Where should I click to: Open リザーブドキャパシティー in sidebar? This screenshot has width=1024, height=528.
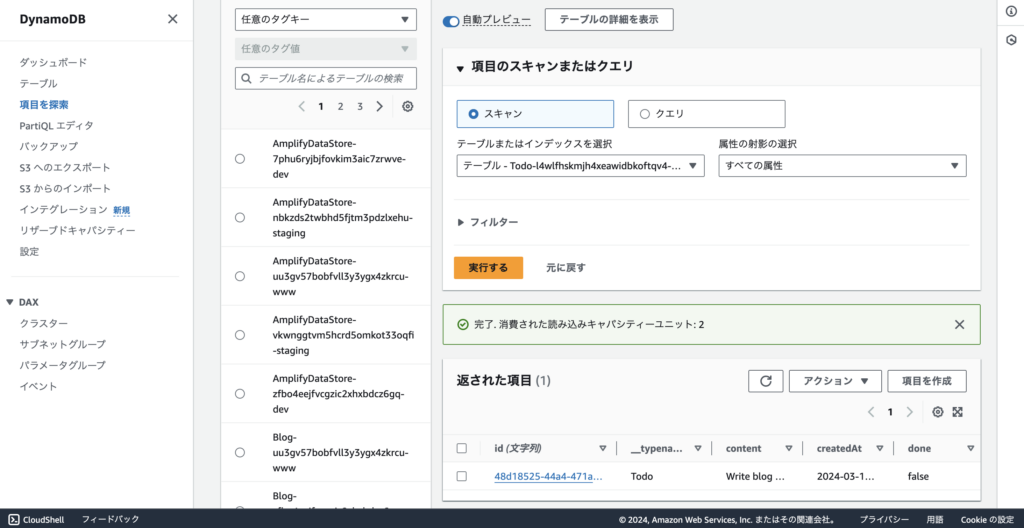click(x=78, y=231)
